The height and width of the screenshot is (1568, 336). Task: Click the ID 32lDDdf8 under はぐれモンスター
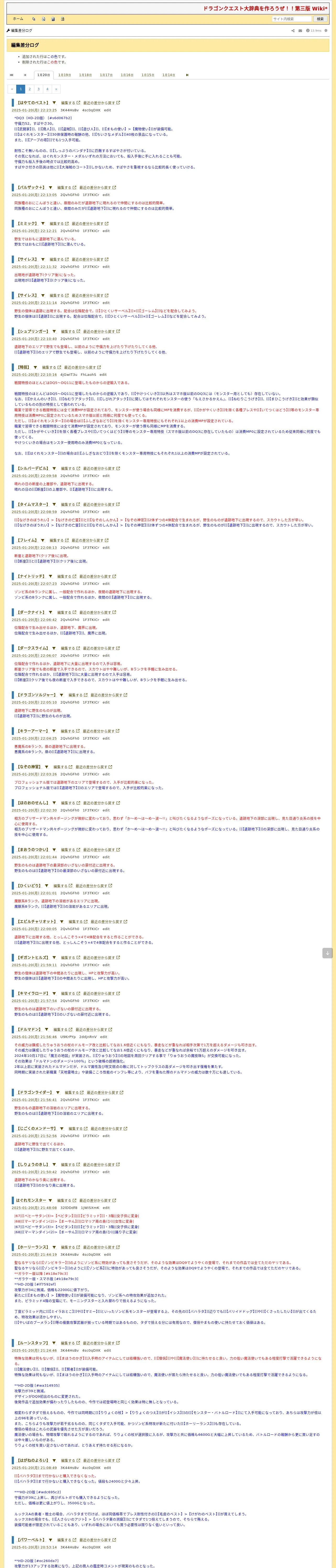tap(69, 1208)
